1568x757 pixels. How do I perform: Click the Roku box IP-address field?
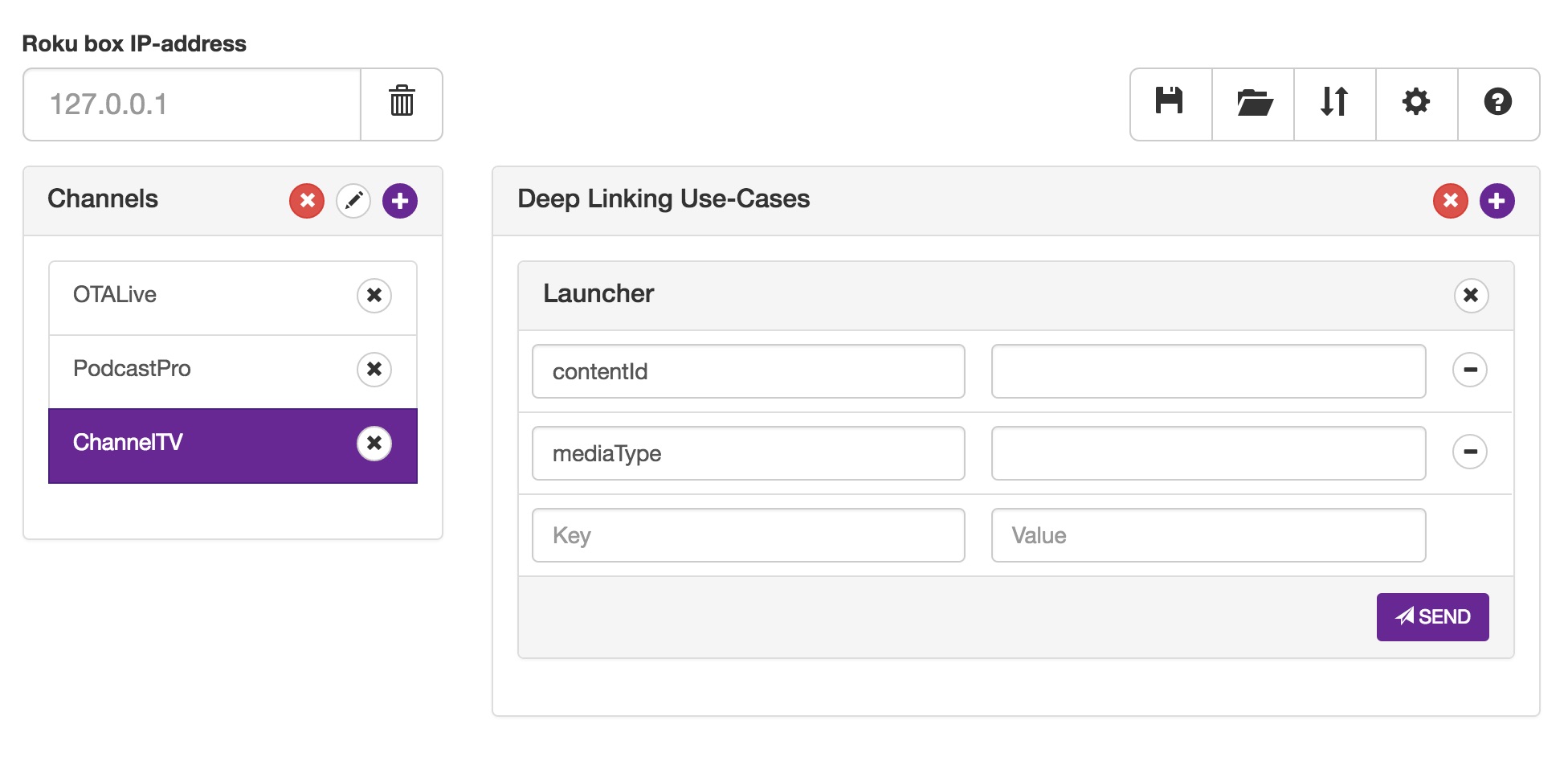pyautogui.click(x=190, y=104)
